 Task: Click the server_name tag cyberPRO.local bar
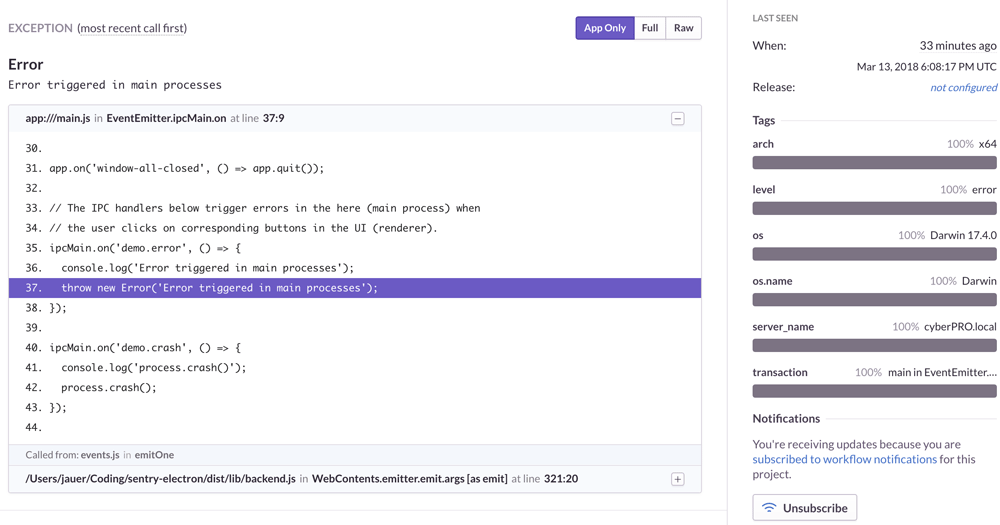[x=874, y=346]
